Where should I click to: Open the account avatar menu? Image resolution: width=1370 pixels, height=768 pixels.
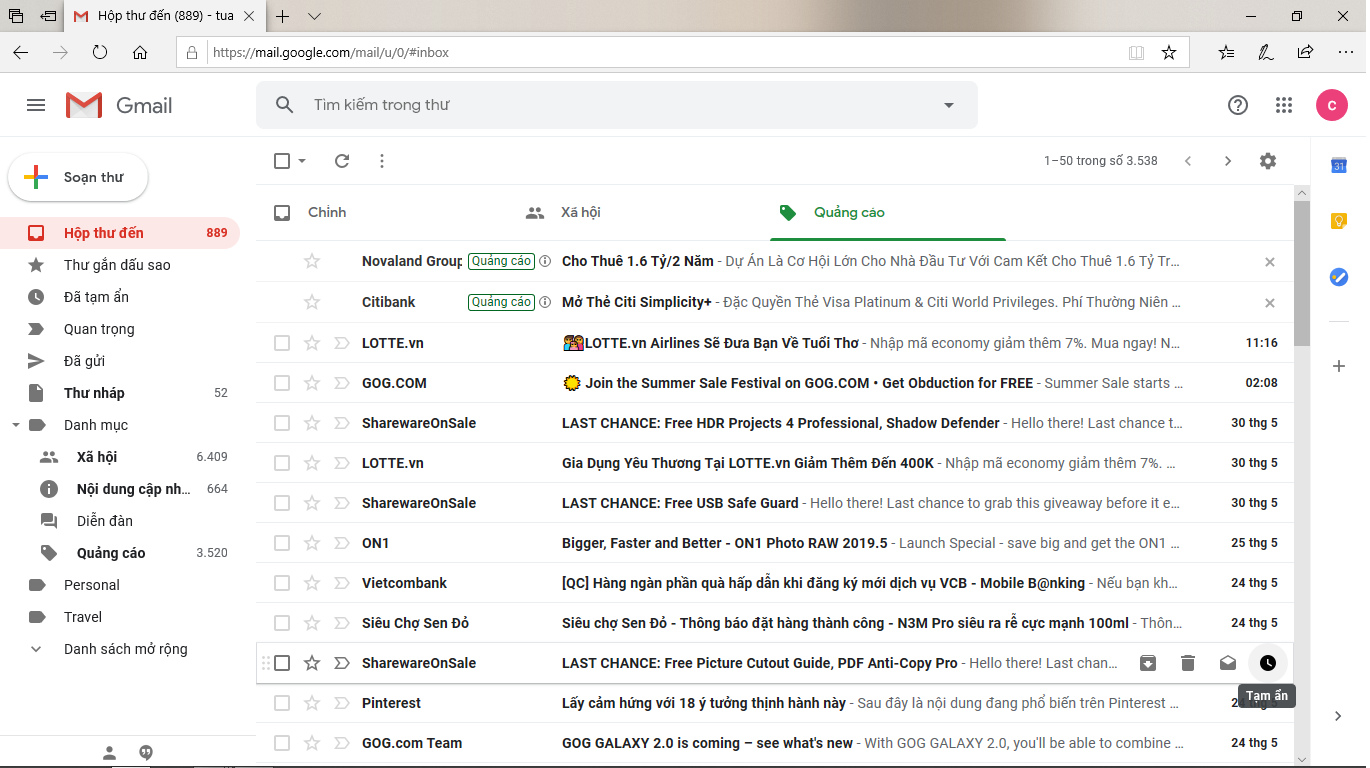[1332, 105]
